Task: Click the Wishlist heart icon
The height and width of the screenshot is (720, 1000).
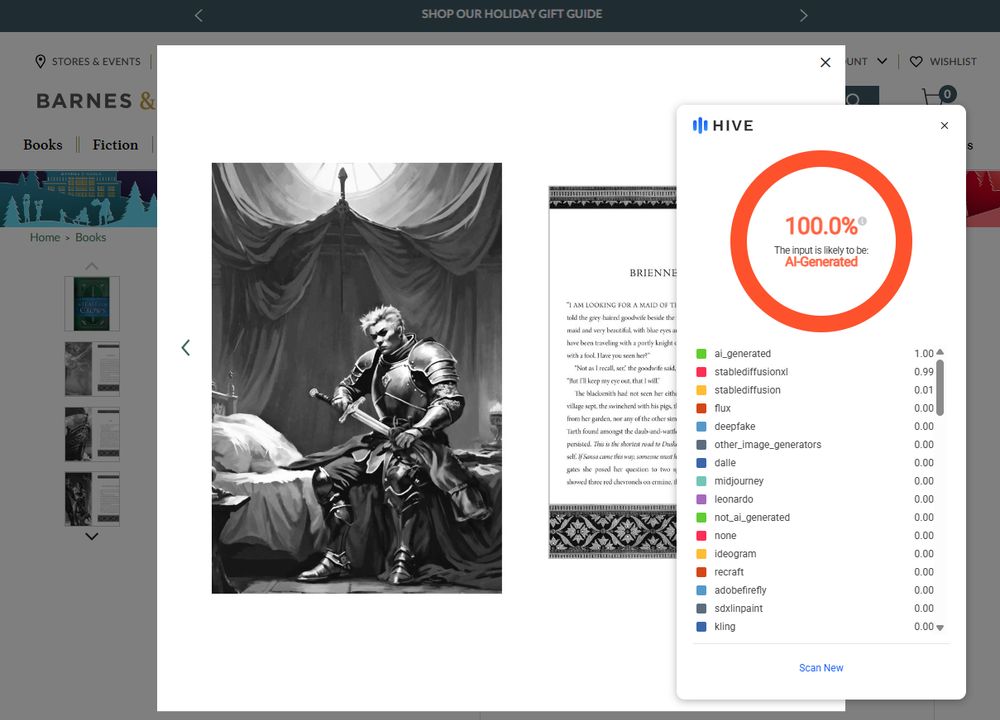Action: [916, 61]
